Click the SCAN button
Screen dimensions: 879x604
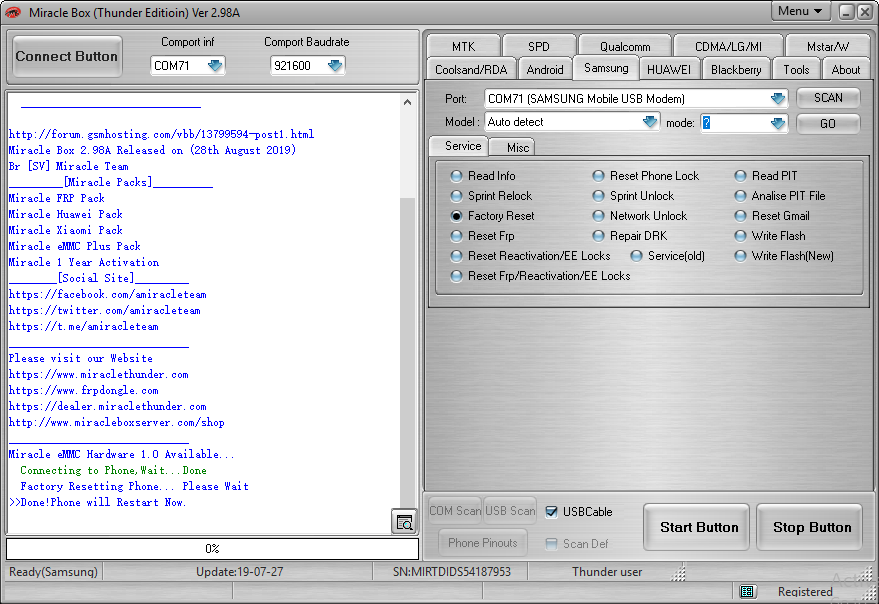[828, 98]
